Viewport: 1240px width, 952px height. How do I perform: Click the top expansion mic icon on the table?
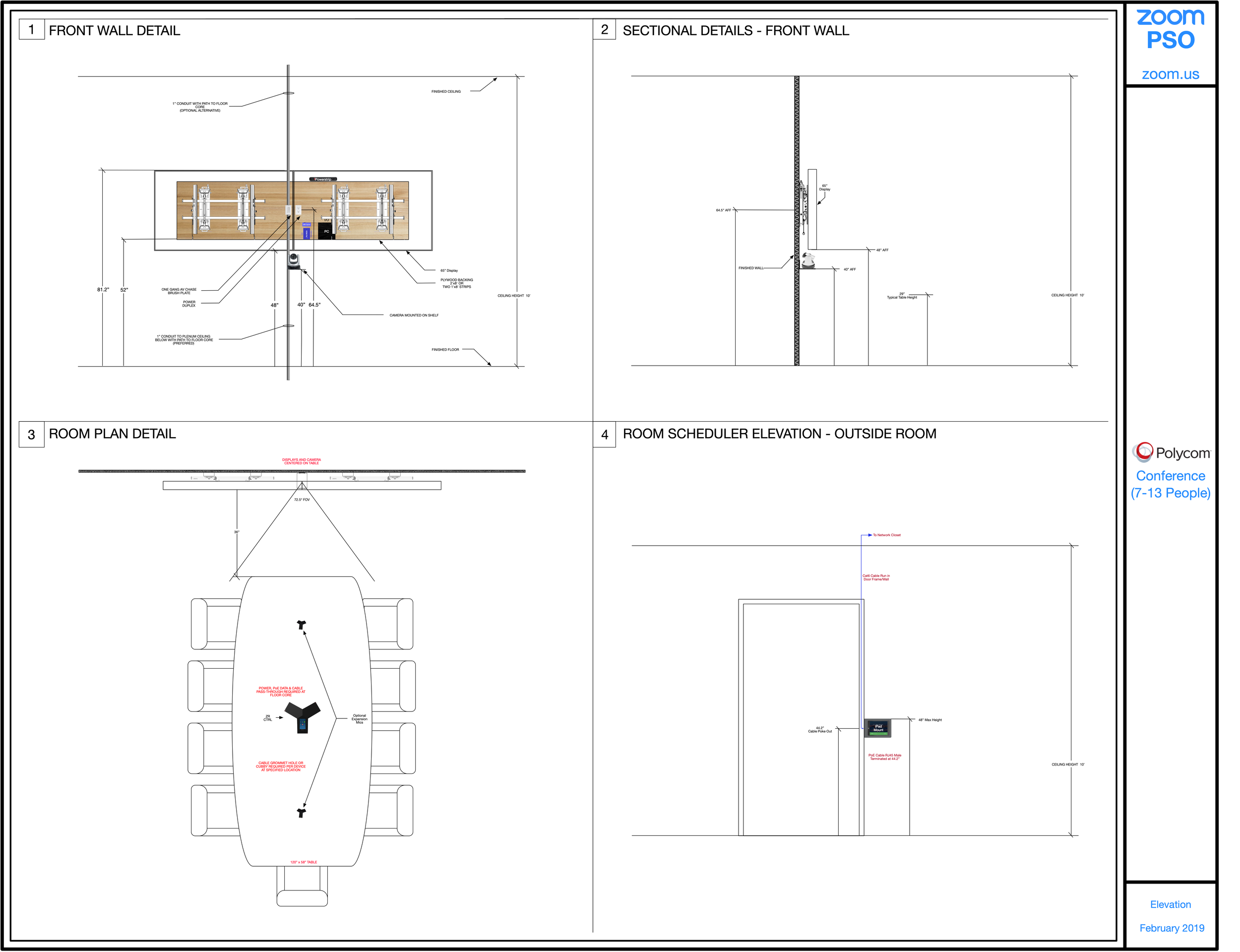coord(302,625)
